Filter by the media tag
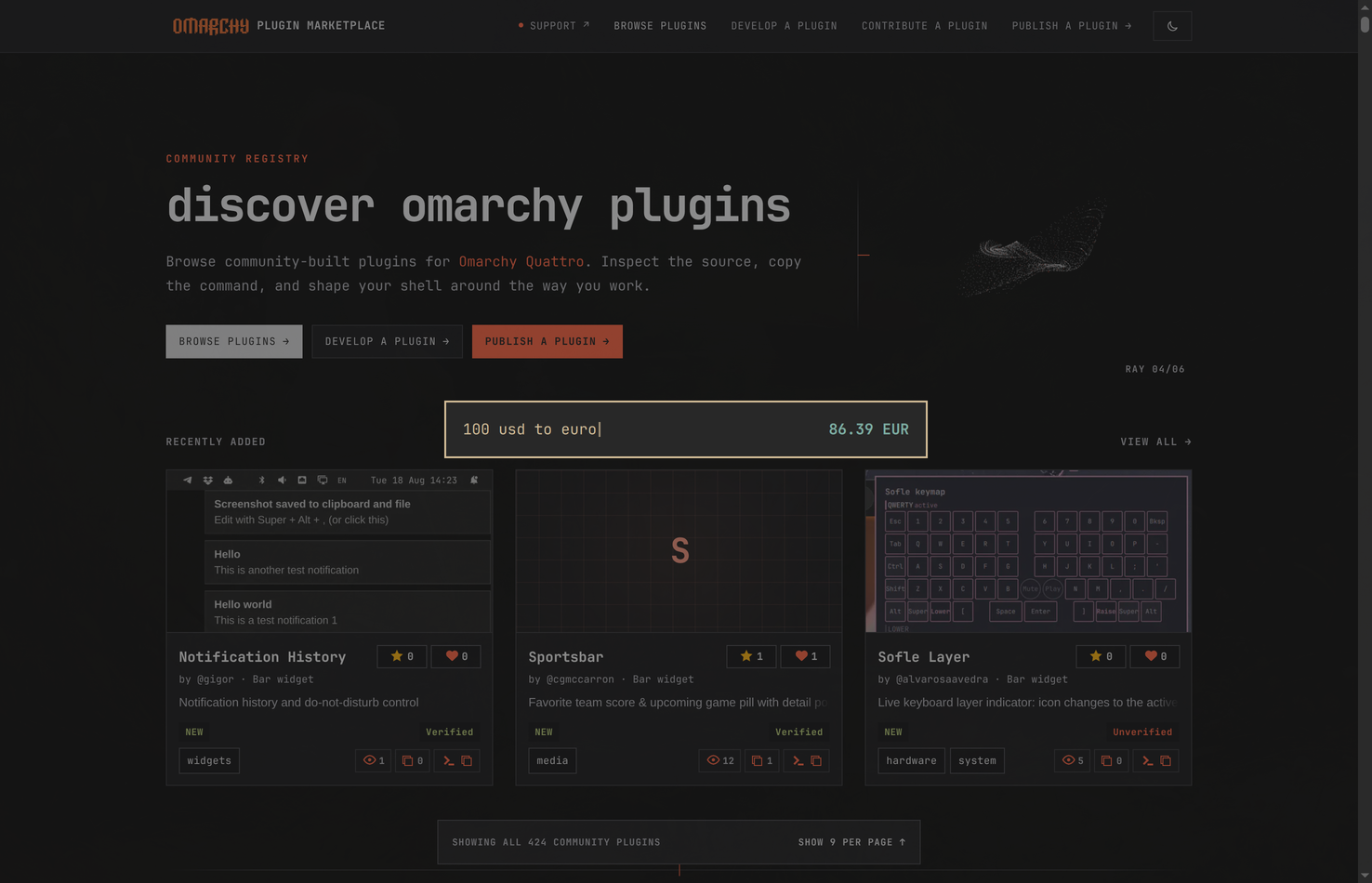This screenshot has width=1372, height=883. (552, 760)
